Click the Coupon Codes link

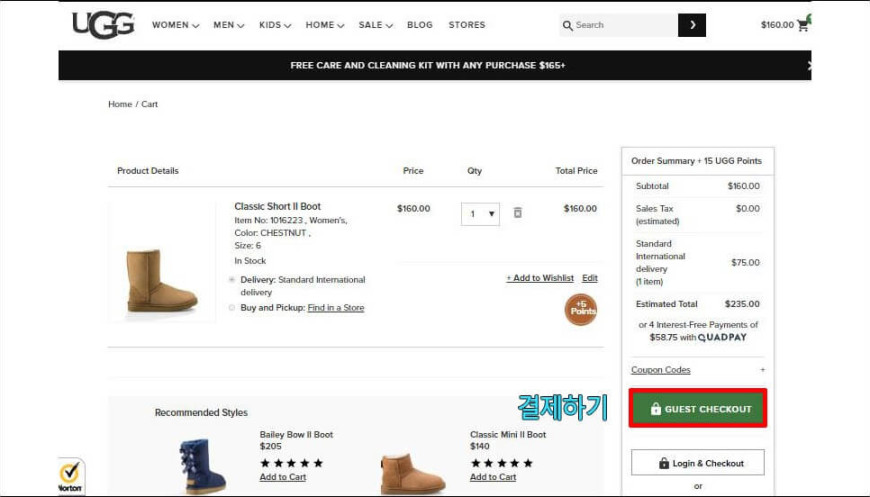[x=660, y=370]
